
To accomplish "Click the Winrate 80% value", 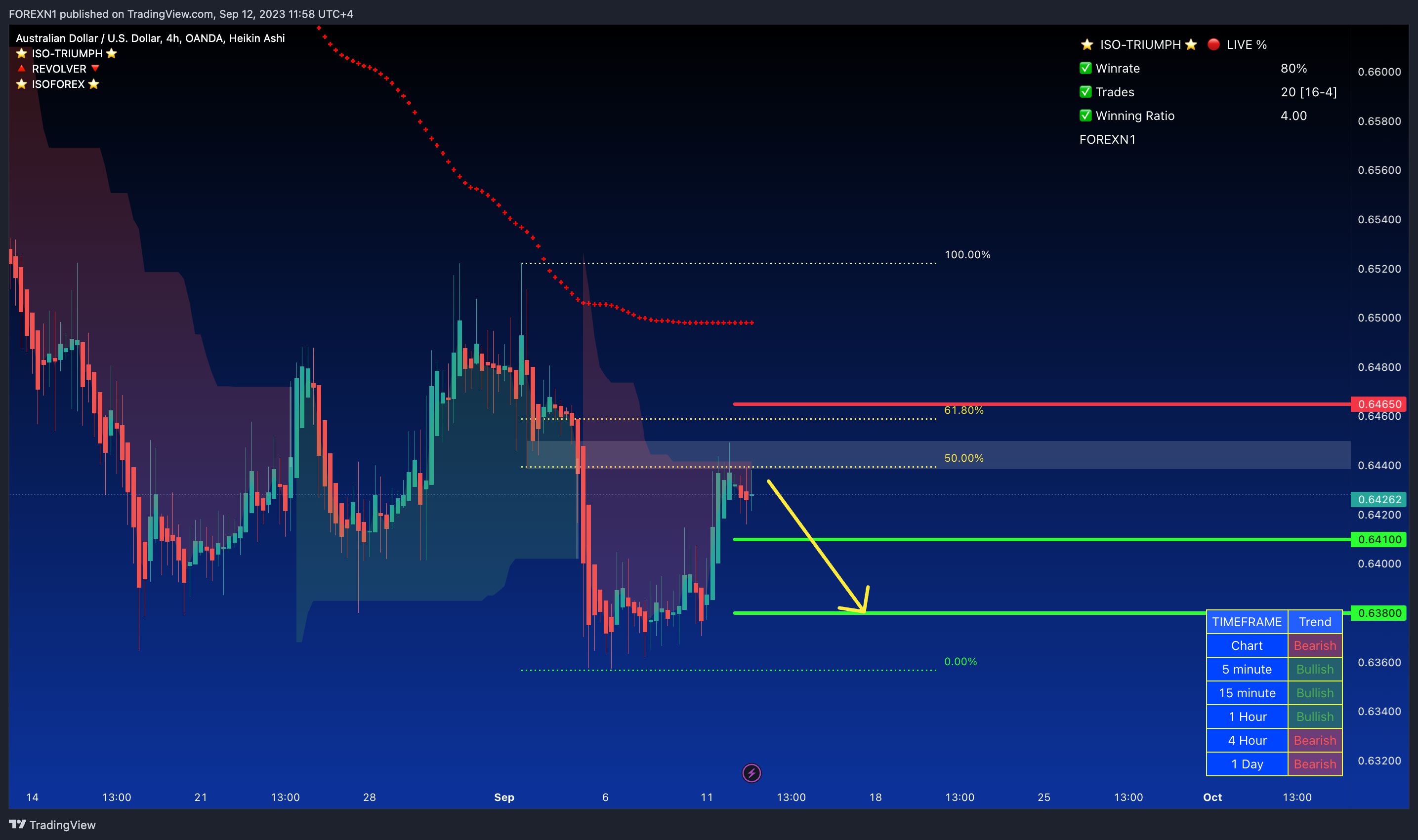I will 1293,68.
